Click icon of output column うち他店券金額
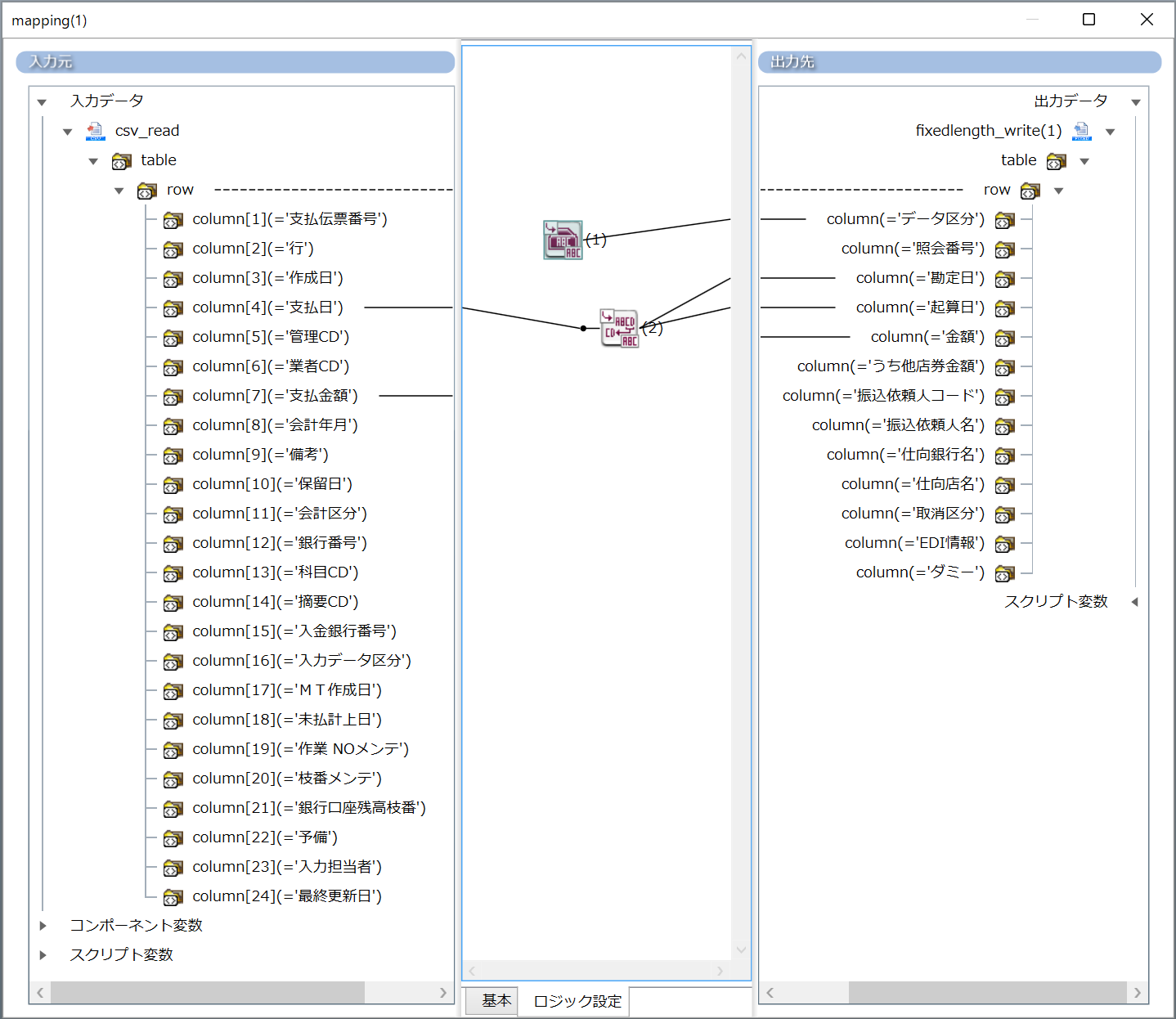 [1005, 367]
